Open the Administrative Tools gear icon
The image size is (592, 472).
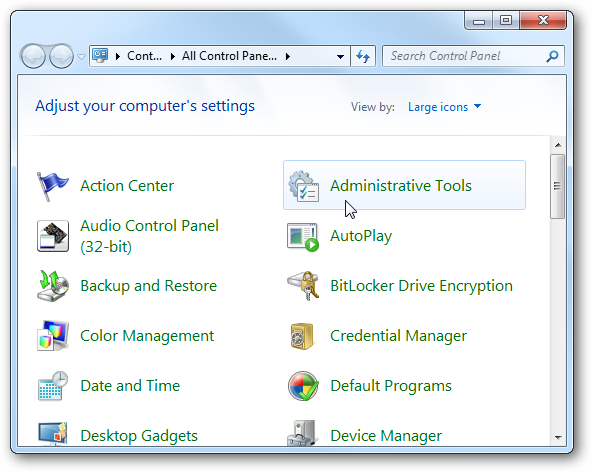304,186
